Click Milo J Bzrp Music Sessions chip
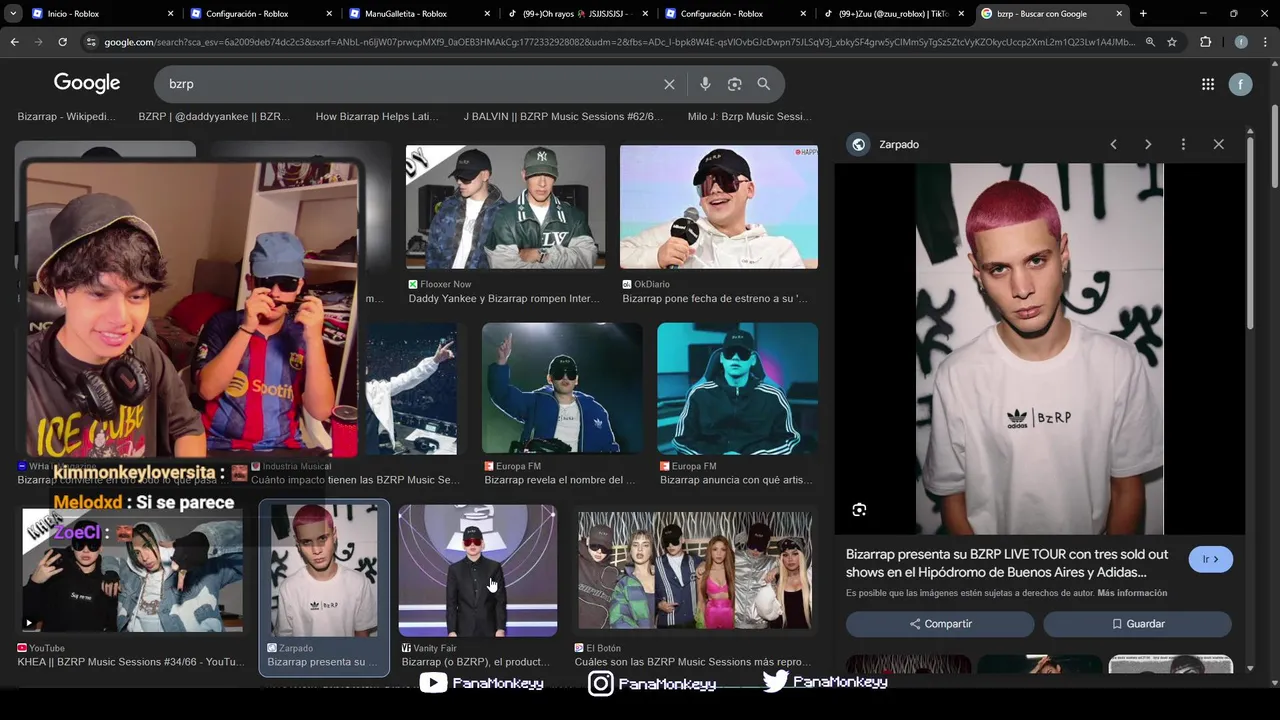This screenshot has width=1280, height=720. click(749, 117)
